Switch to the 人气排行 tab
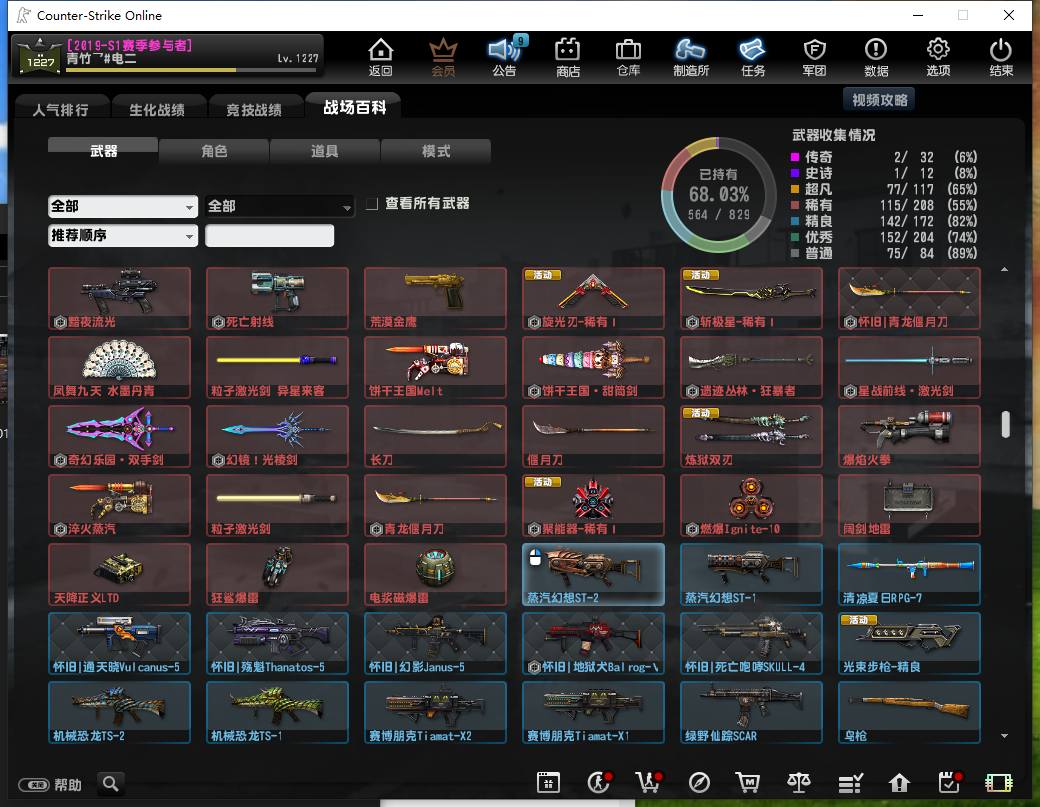The height and width of the screenshot is (807, 1040). point(61,109)
